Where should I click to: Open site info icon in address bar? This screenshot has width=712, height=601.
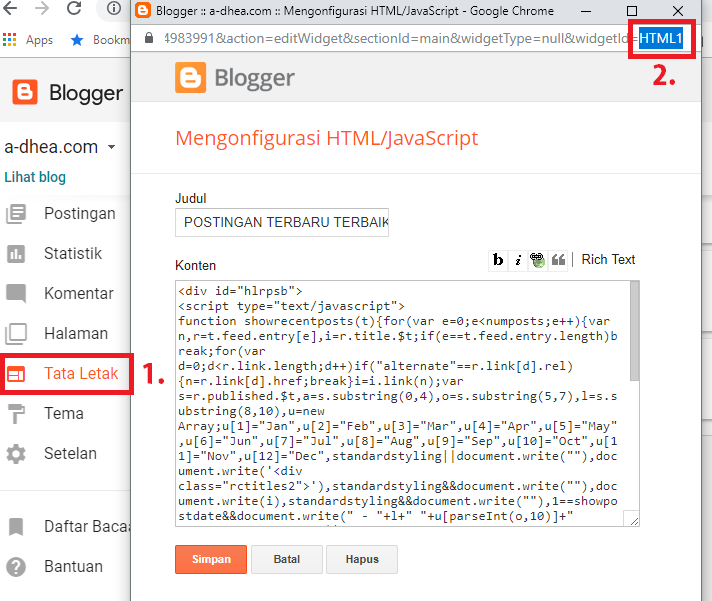114,8
